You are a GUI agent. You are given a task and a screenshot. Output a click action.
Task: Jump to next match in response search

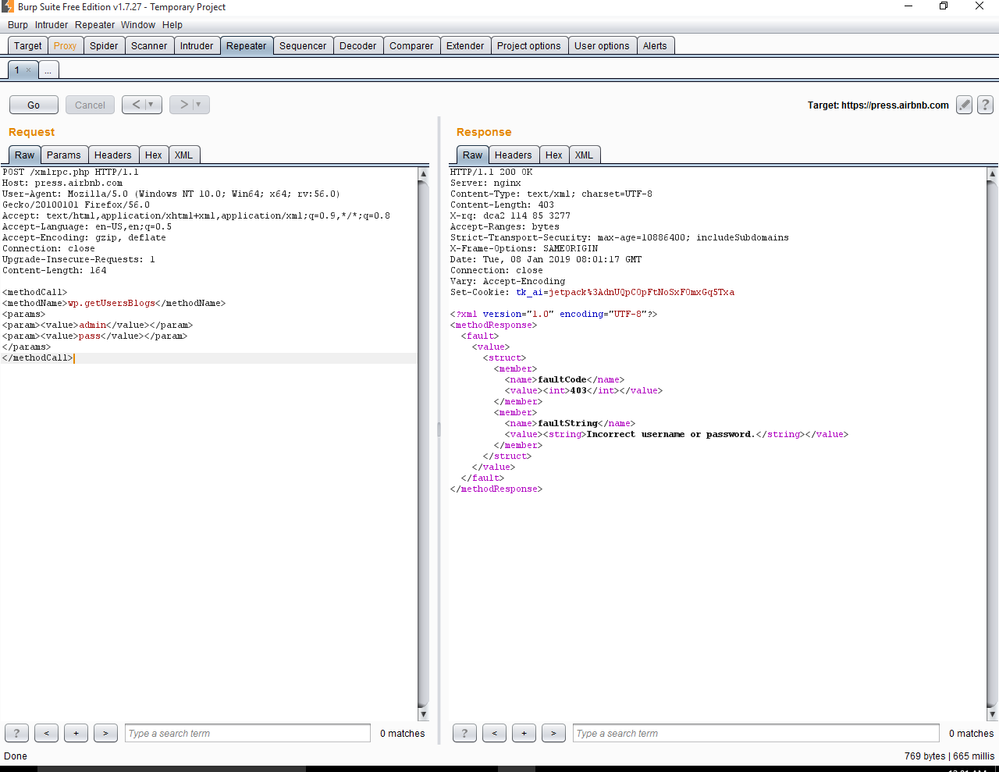coord(553,733)
